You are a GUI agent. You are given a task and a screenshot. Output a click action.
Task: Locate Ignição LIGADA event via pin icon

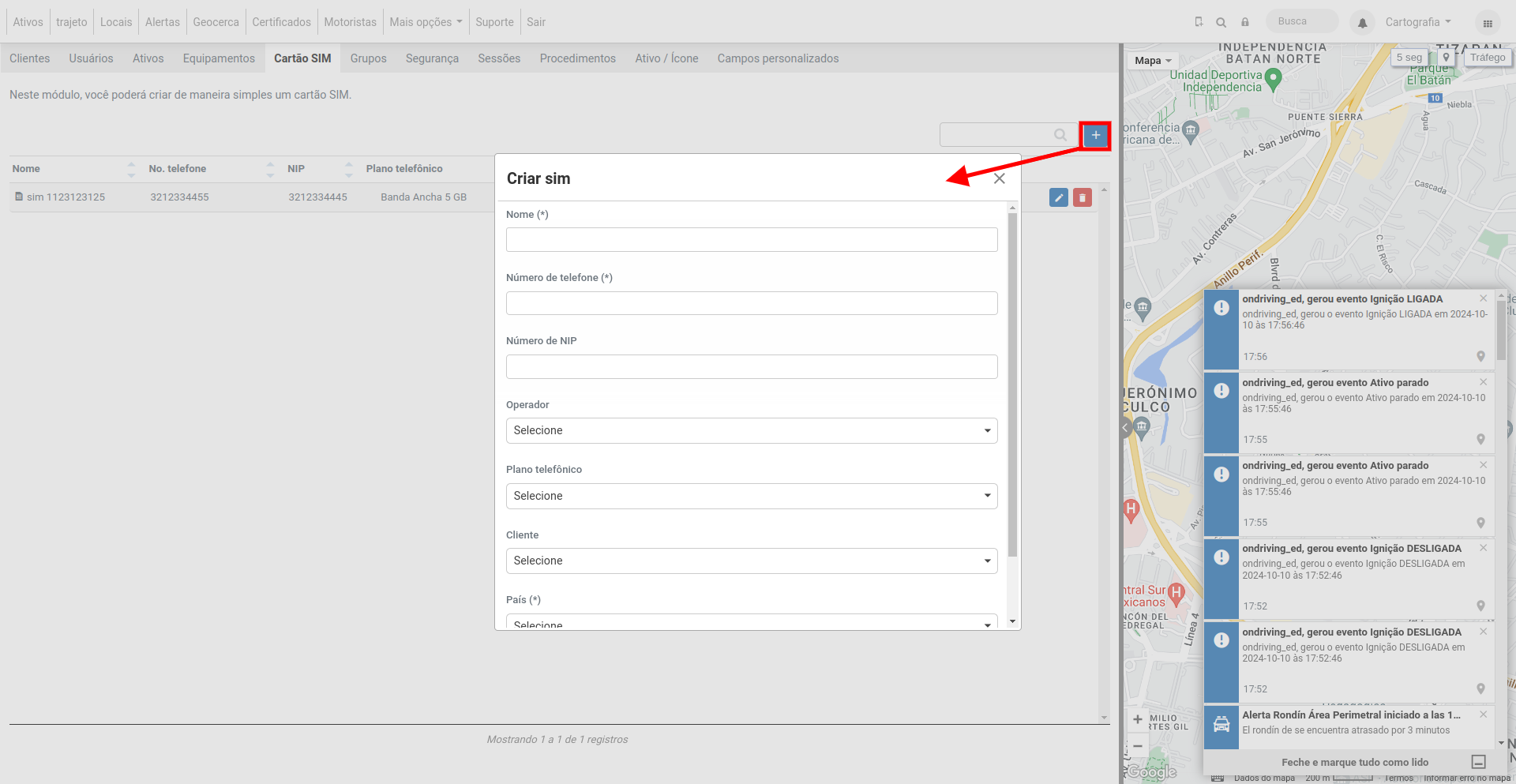pyautogui.click(x=1481, y=357)
